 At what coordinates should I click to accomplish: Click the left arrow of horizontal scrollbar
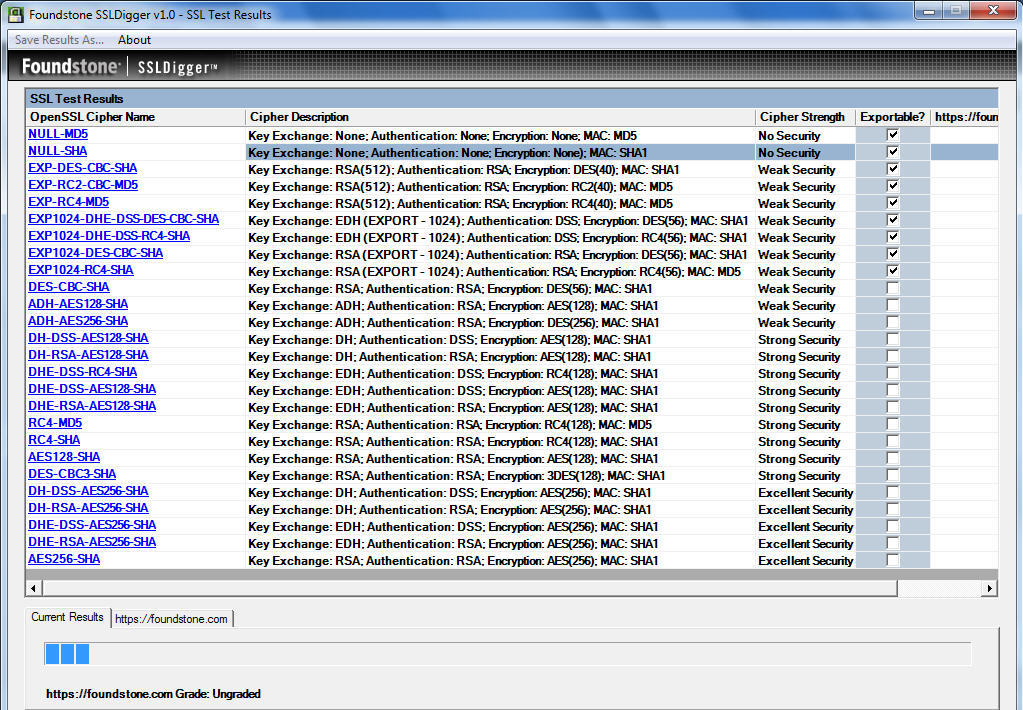click(32, 589)
